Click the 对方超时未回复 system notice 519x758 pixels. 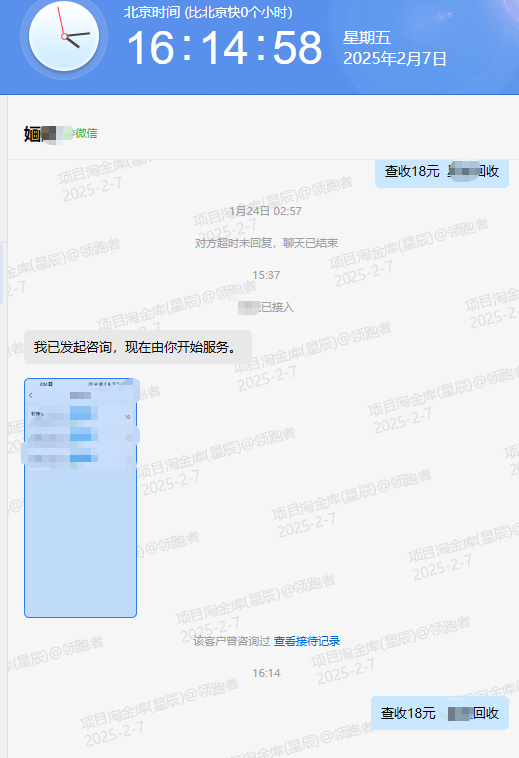[266, 243]
